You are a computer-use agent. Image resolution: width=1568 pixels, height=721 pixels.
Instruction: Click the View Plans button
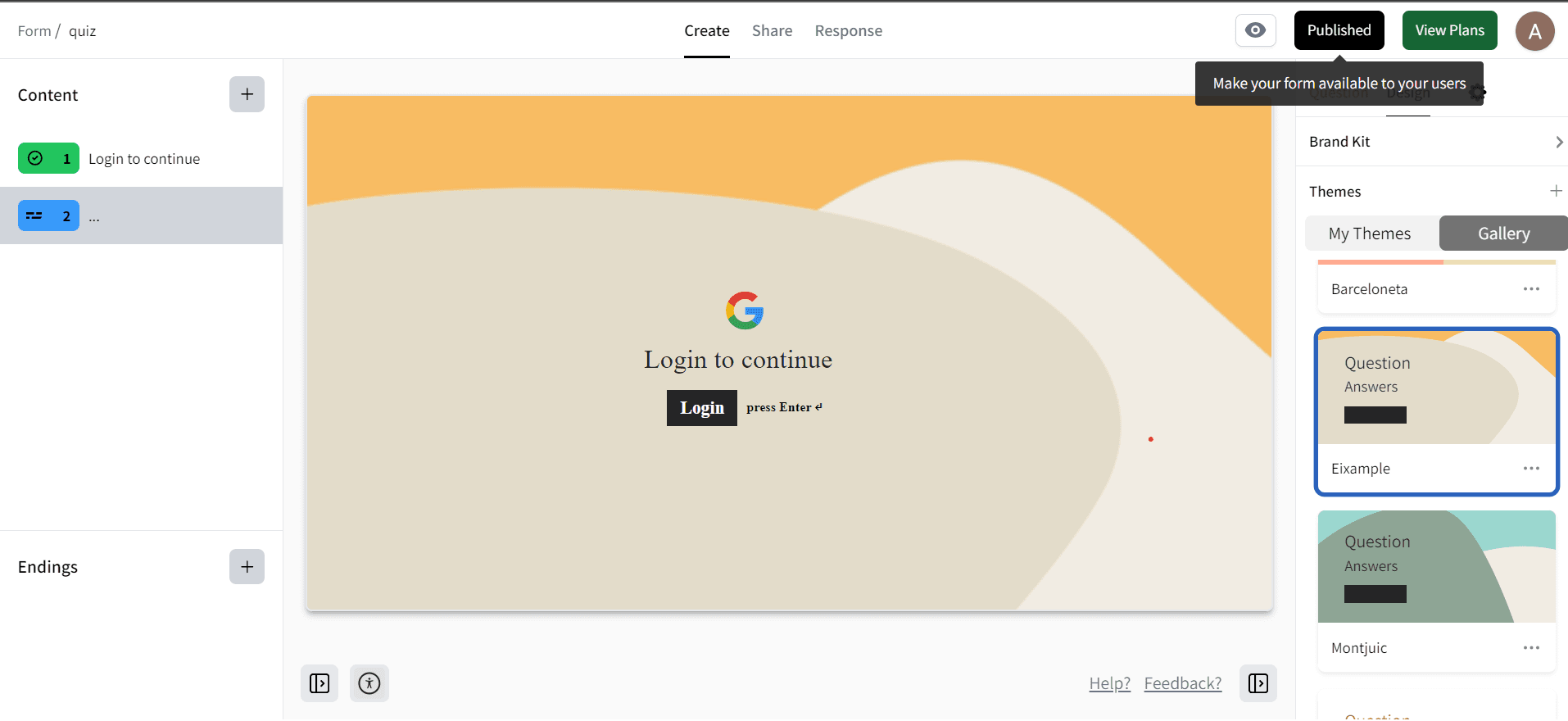[x=1449, y=30]
